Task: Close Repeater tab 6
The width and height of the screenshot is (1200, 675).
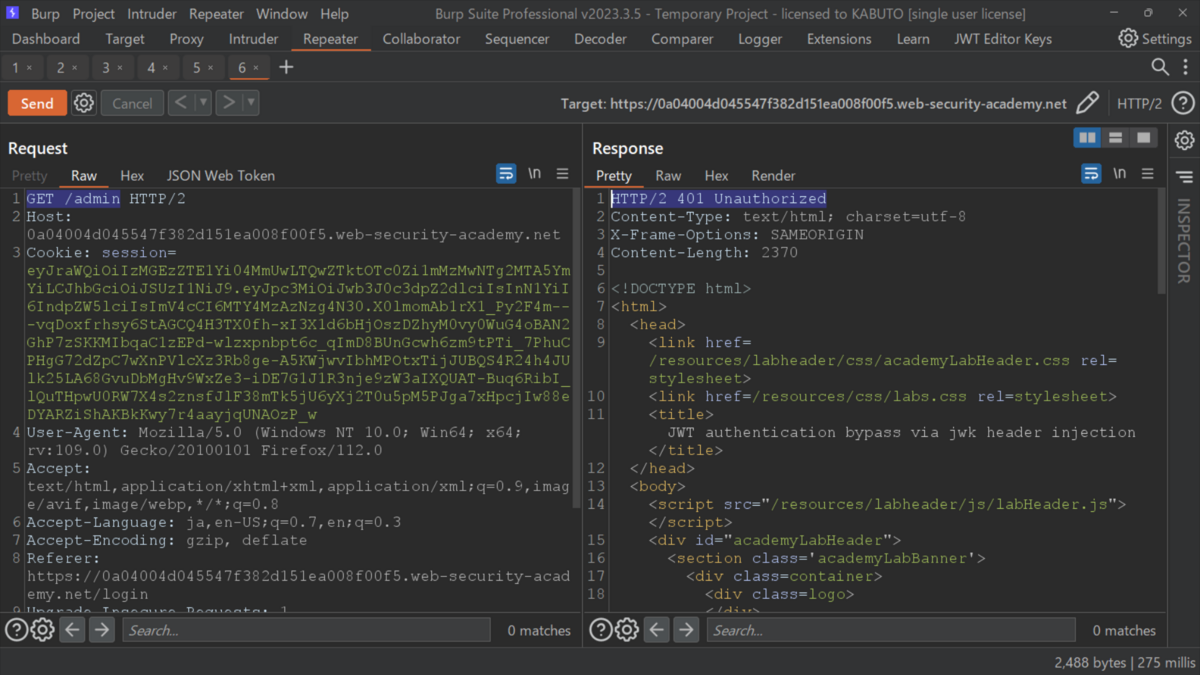Action: (256, 68)
